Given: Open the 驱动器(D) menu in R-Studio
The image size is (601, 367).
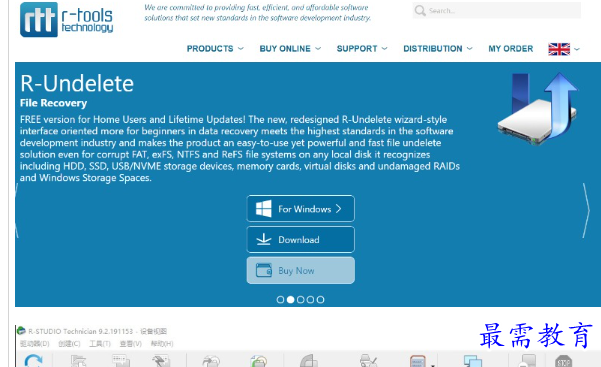Looking at the screenshot, I should click(34, 344).
